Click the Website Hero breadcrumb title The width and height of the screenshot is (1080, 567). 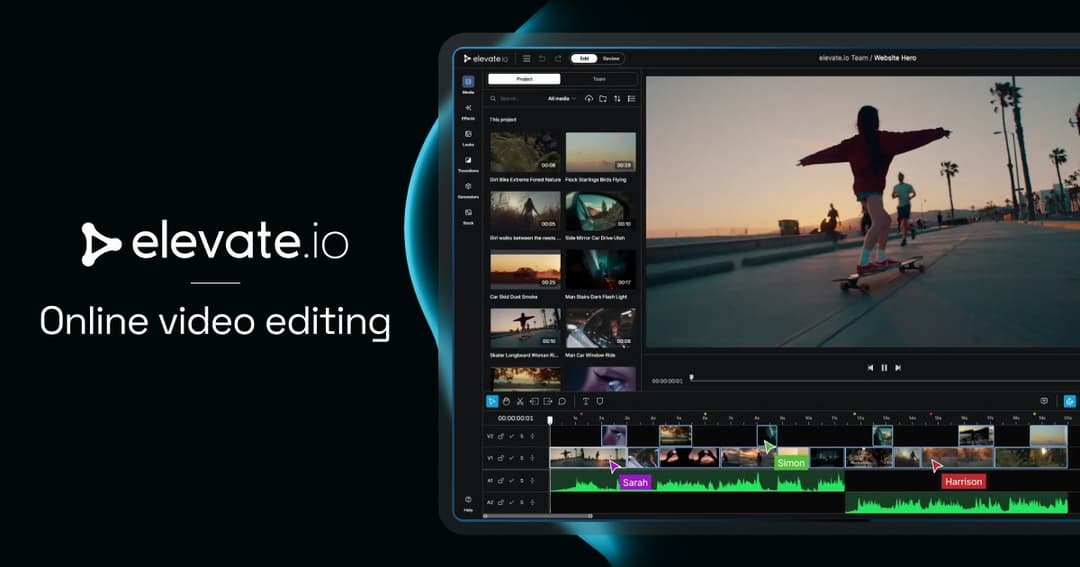click(x=895, y=58)
